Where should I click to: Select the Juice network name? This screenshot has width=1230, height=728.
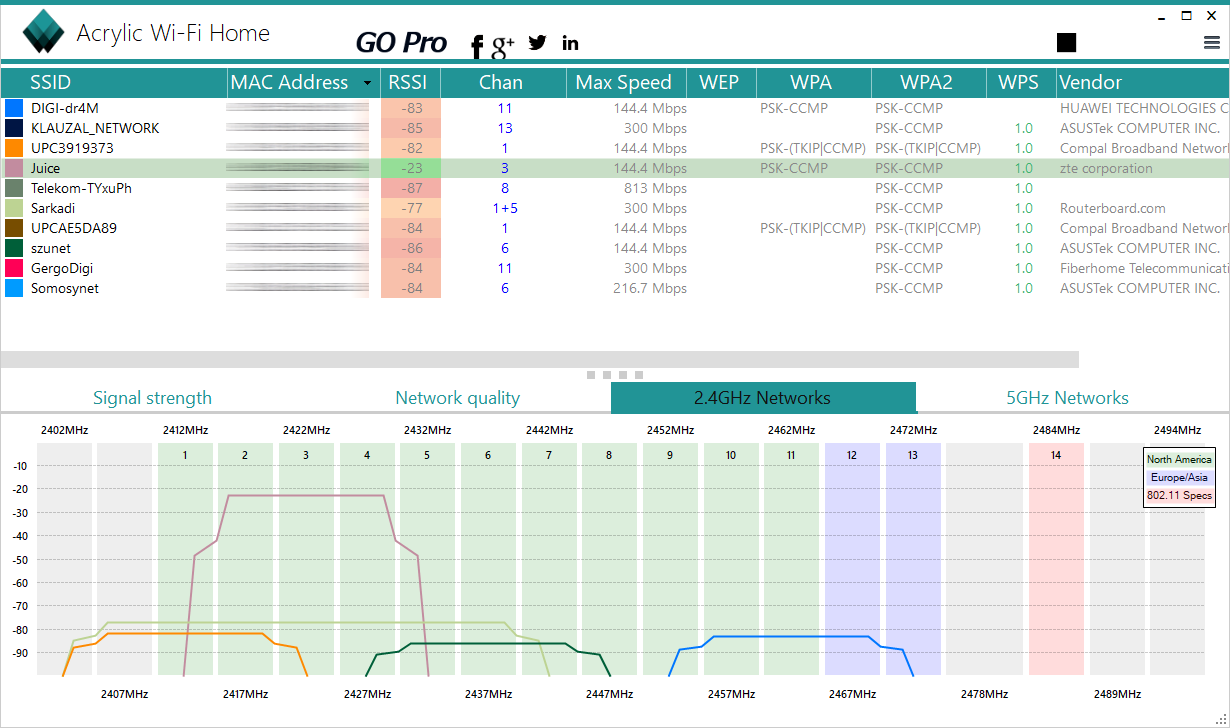(46, 168)
